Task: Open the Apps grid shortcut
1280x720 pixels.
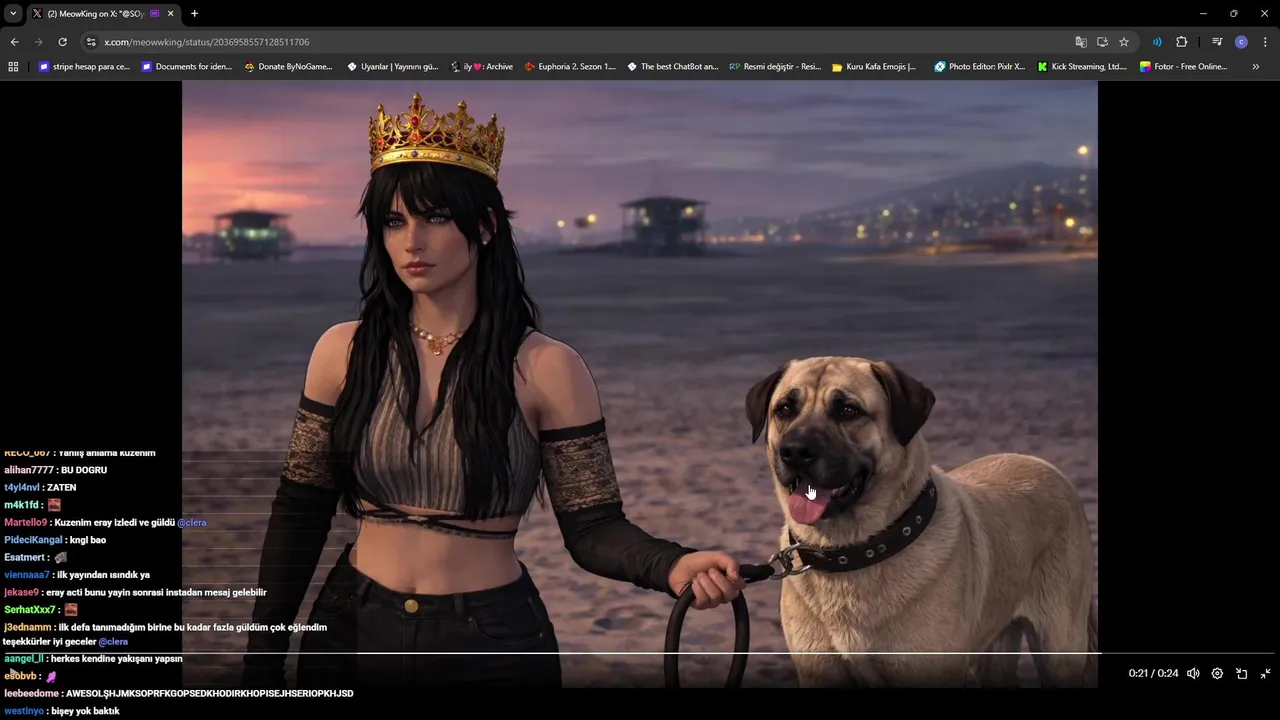Action: pyautogui.click(x=13, y=67)
